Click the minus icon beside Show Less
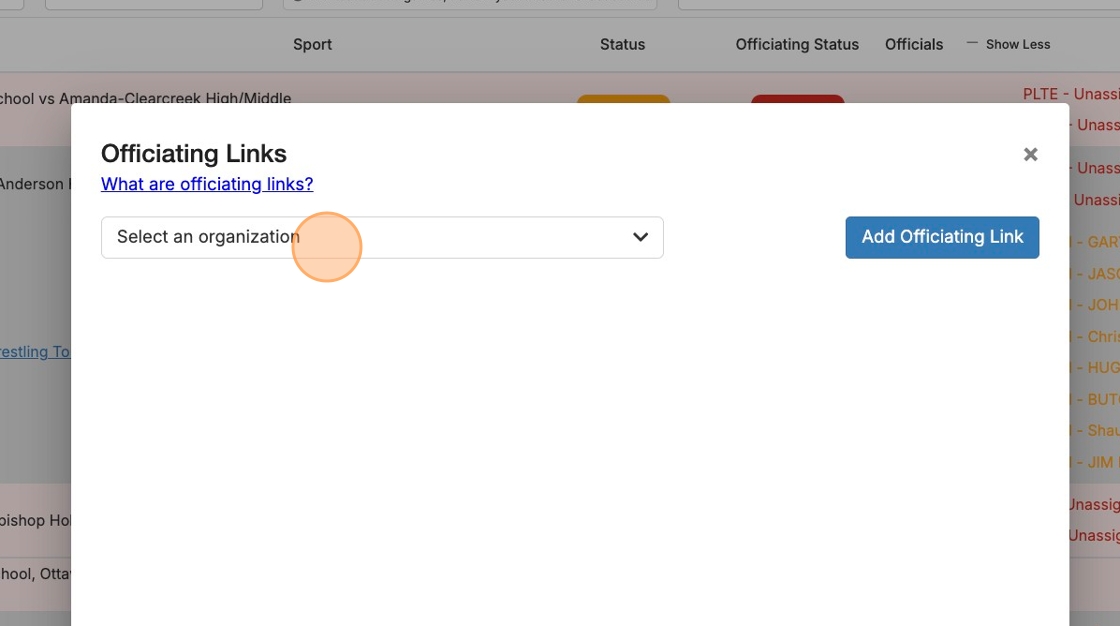Image resolution: width=1120 pixels, height=626 pixels. (x=972, y=43)
